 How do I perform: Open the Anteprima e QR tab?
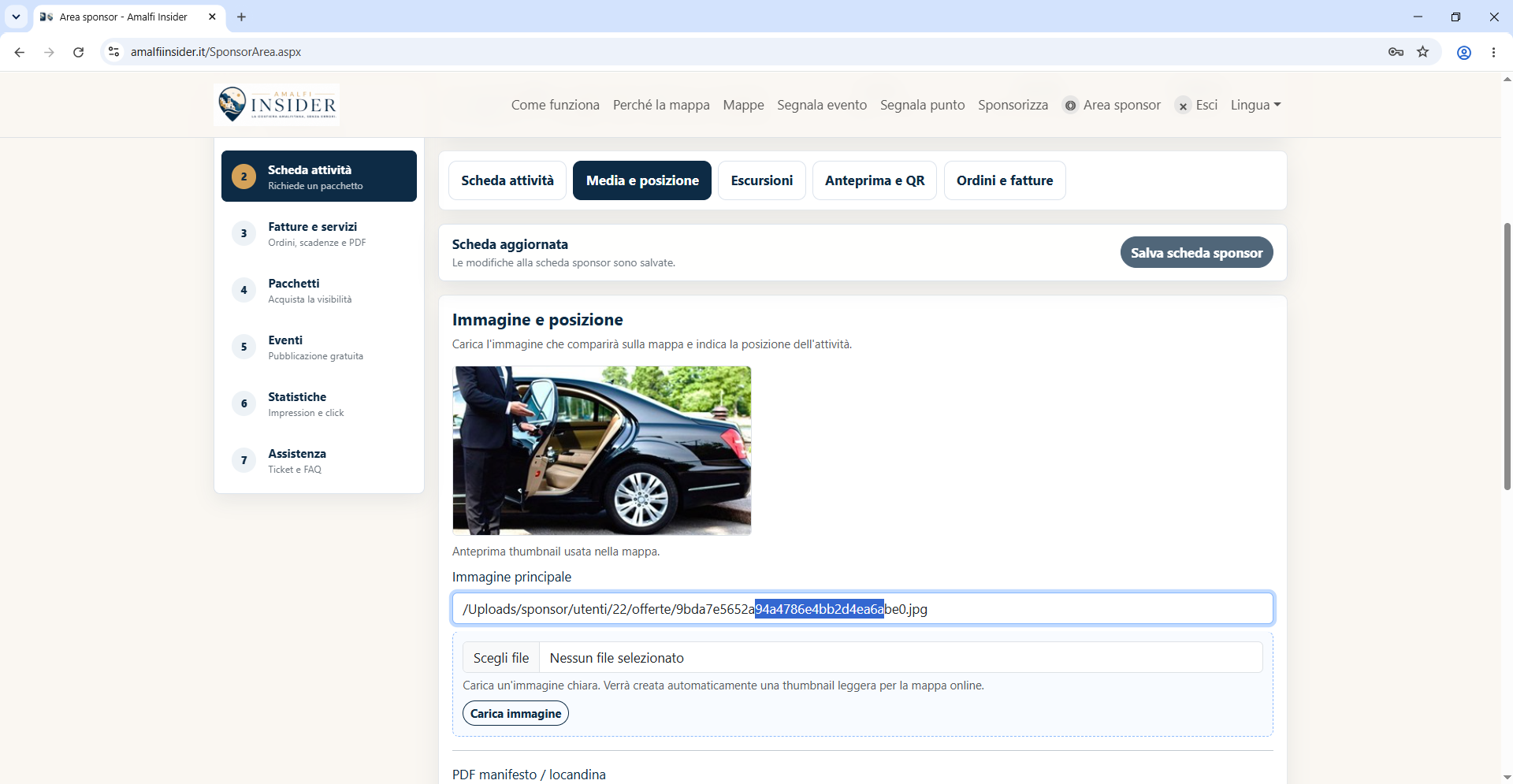[875, 180]
